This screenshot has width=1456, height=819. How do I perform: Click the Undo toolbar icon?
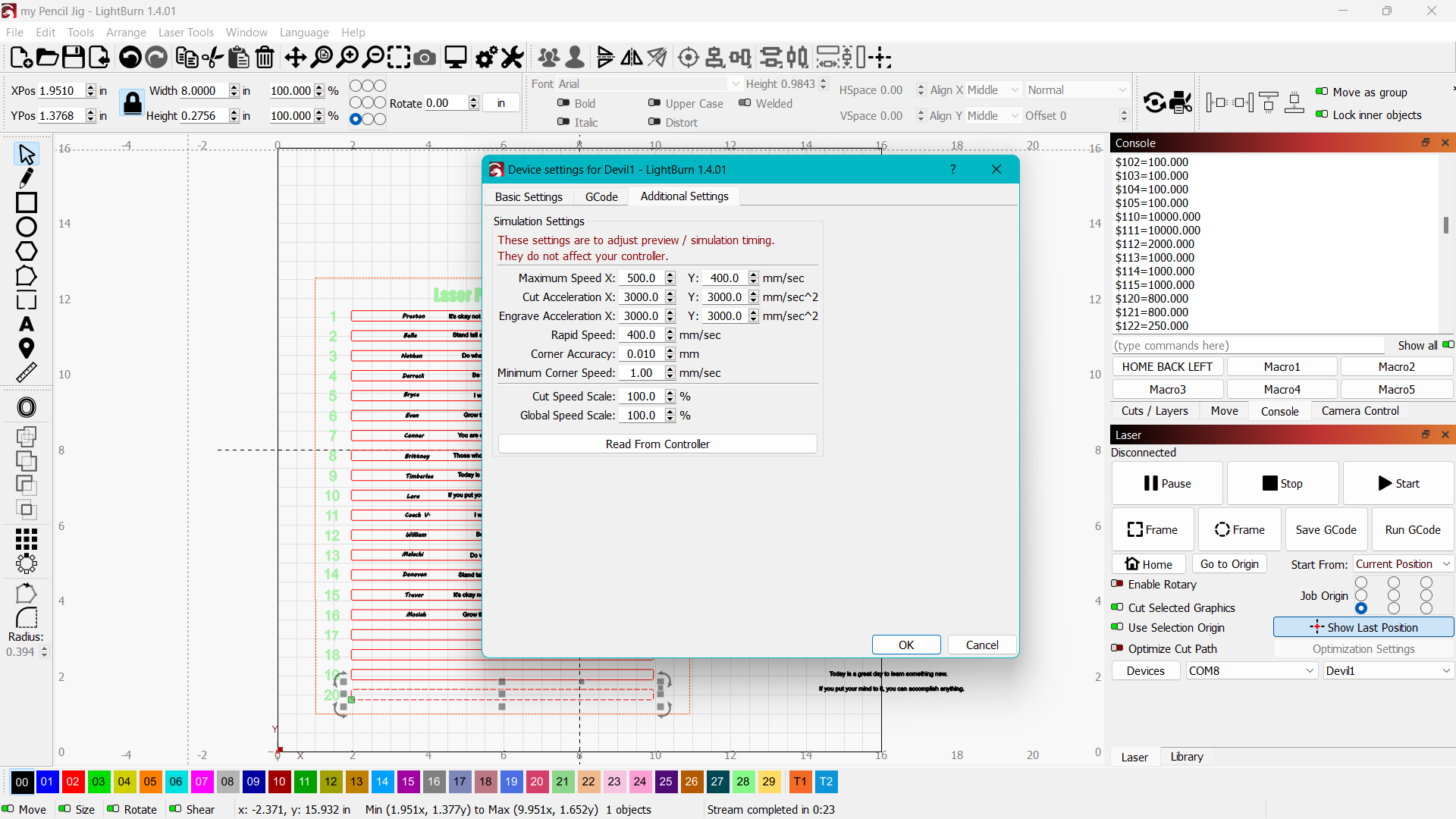pos(130,57)
